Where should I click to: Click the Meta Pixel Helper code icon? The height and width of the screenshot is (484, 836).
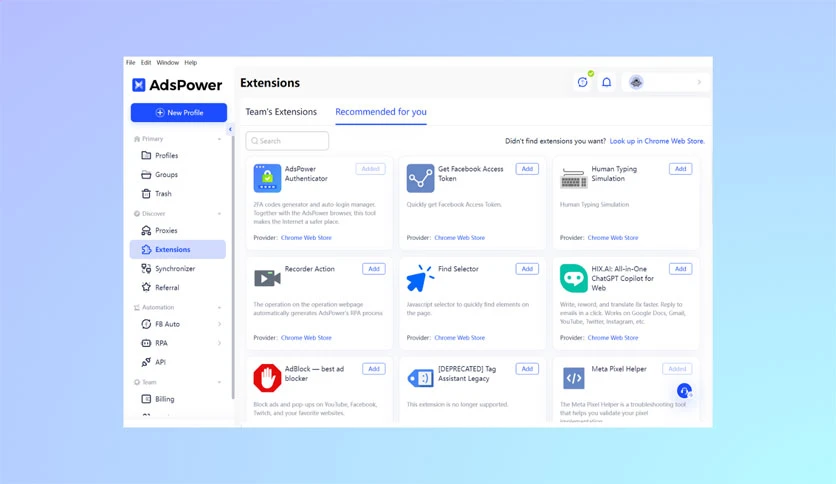(574, 378)
